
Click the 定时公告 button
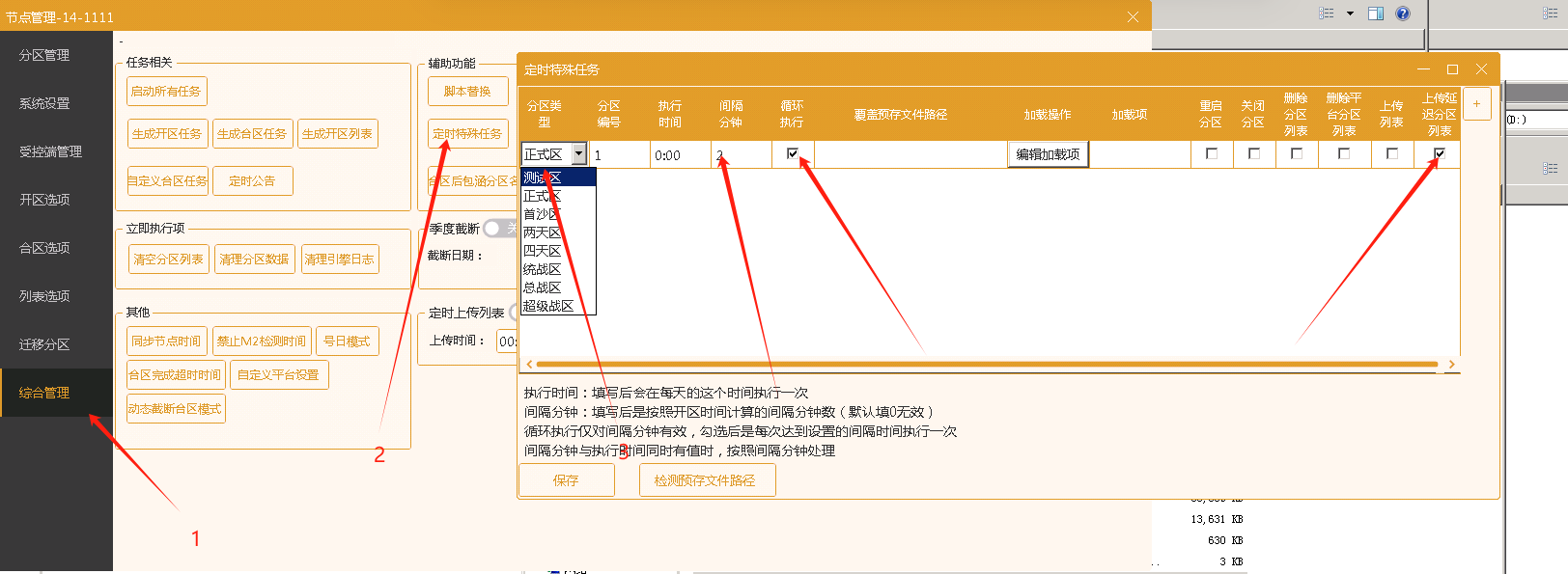[x=252, y=180]
